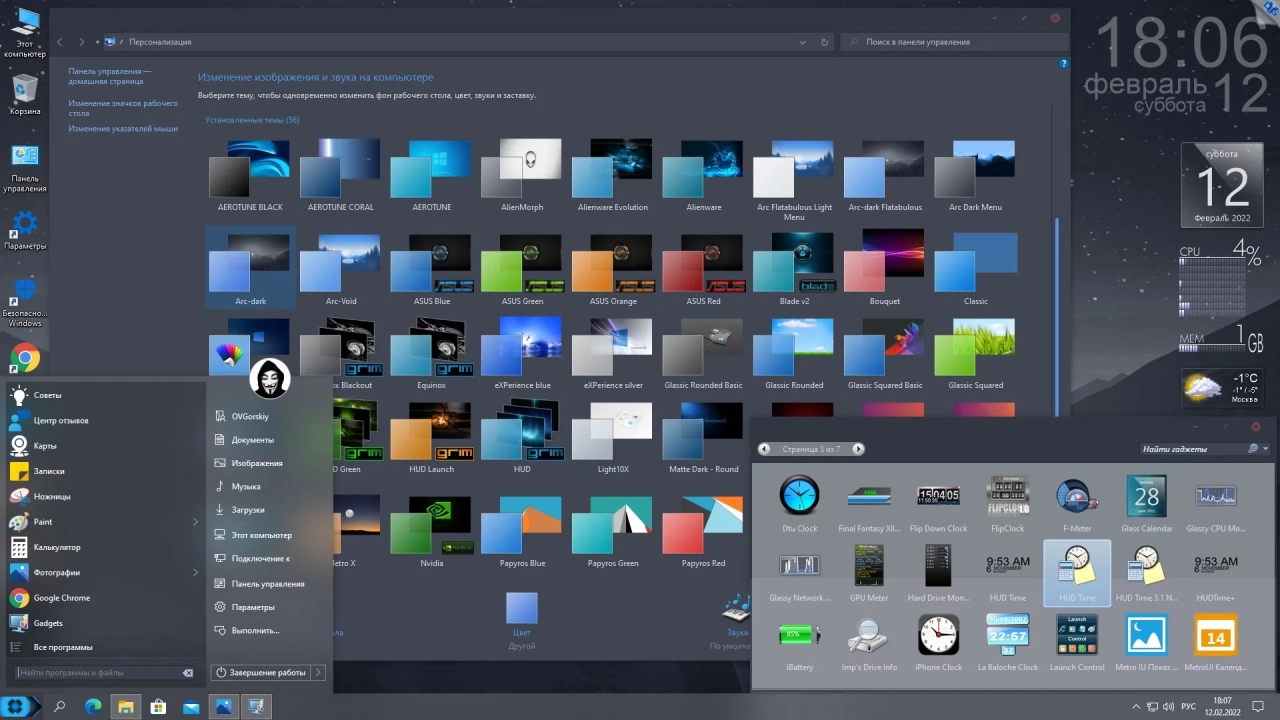Select the ASUS Green theme

click(522, 270)
